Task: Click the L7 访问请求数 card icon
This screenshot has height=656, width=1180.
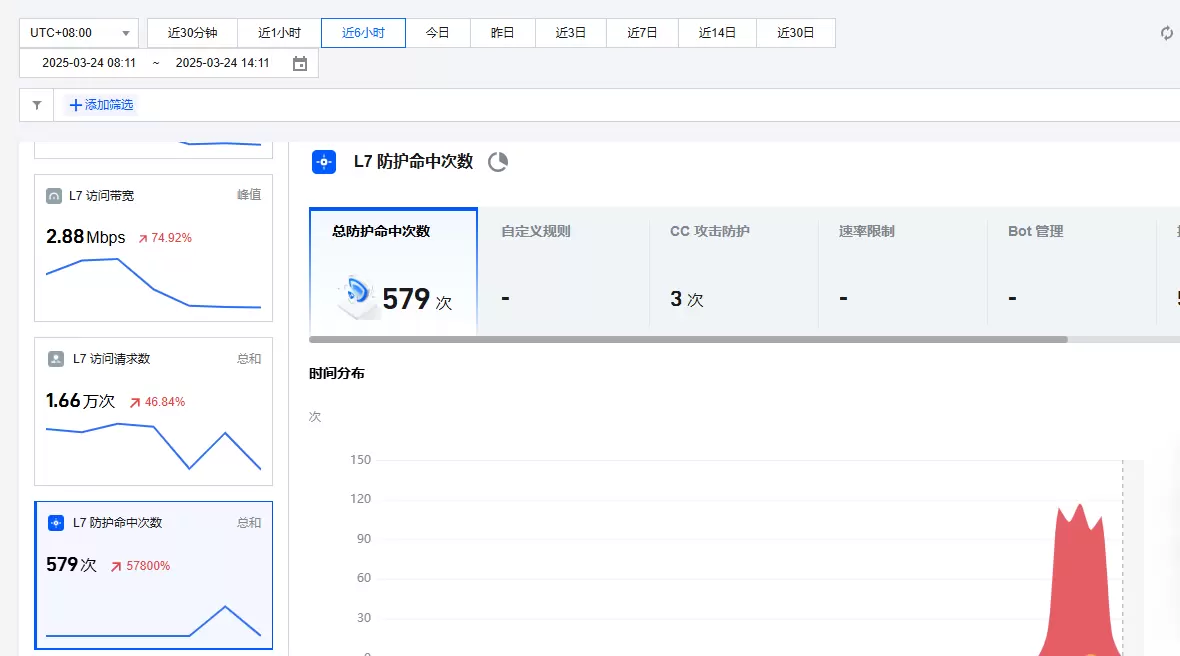Action: [x=56, y=359]
